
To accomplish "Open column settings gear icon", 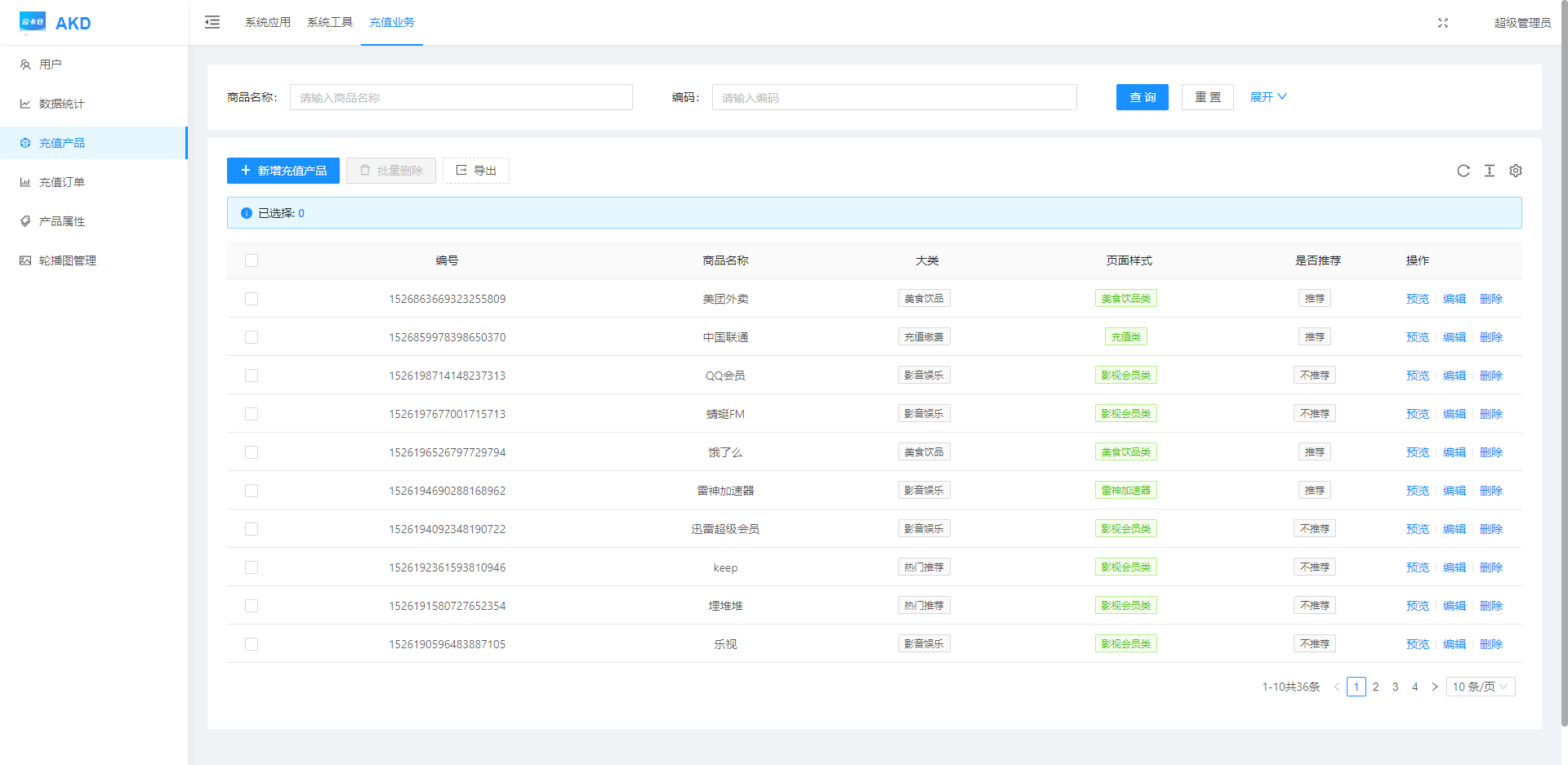I will pos(1516,171).
